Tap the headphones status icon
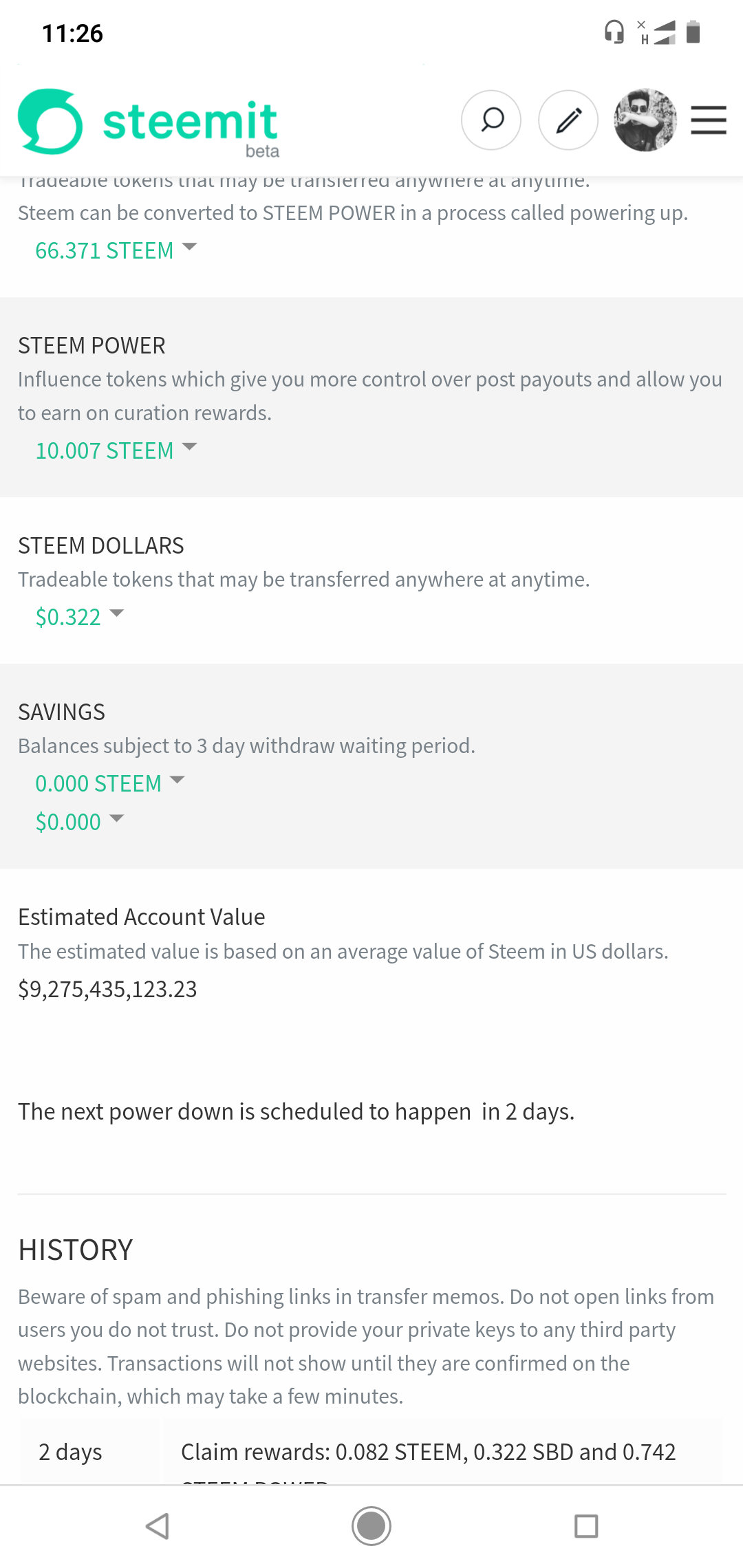This screenshot has height=1568, width=743. (x=614, y=32)
